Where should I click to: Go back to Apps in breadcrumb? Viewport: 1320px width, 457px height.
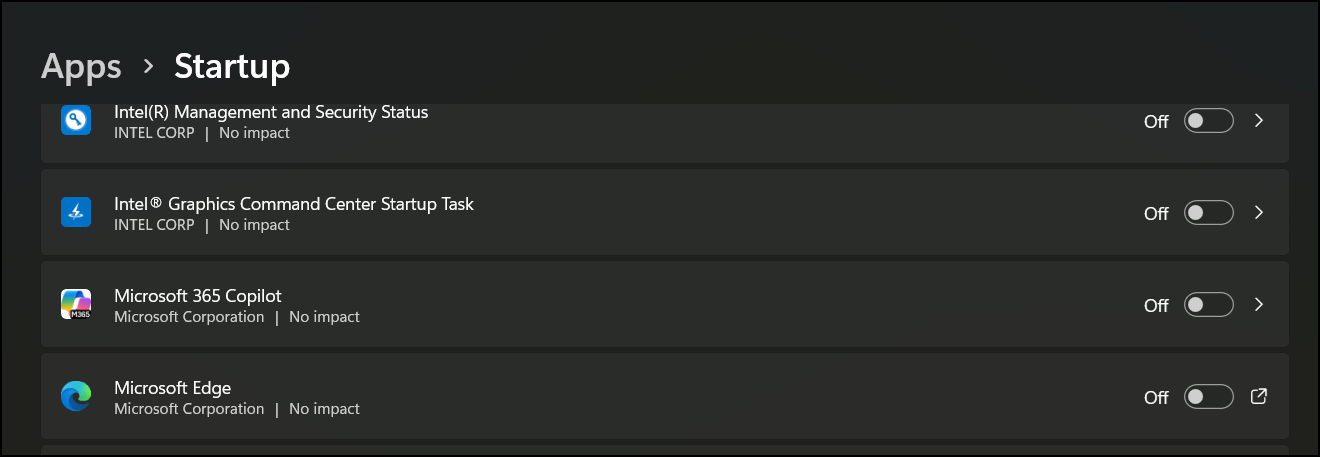[81, 67]
